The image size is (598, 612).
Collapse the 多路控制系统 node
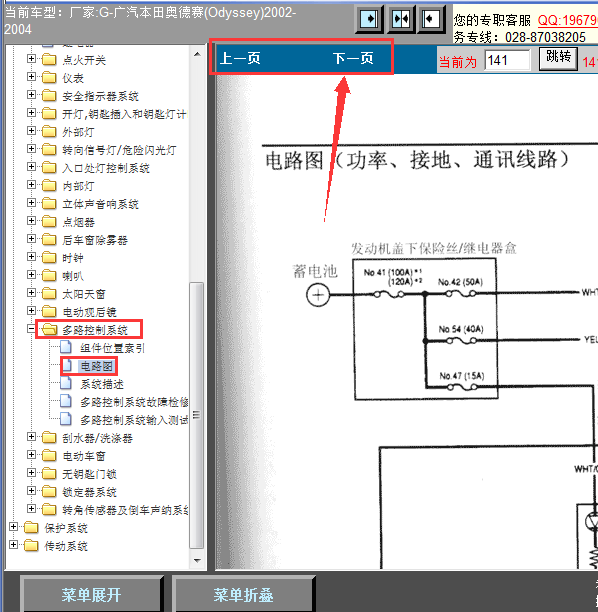pyautogui.click(x=31, y=329)
